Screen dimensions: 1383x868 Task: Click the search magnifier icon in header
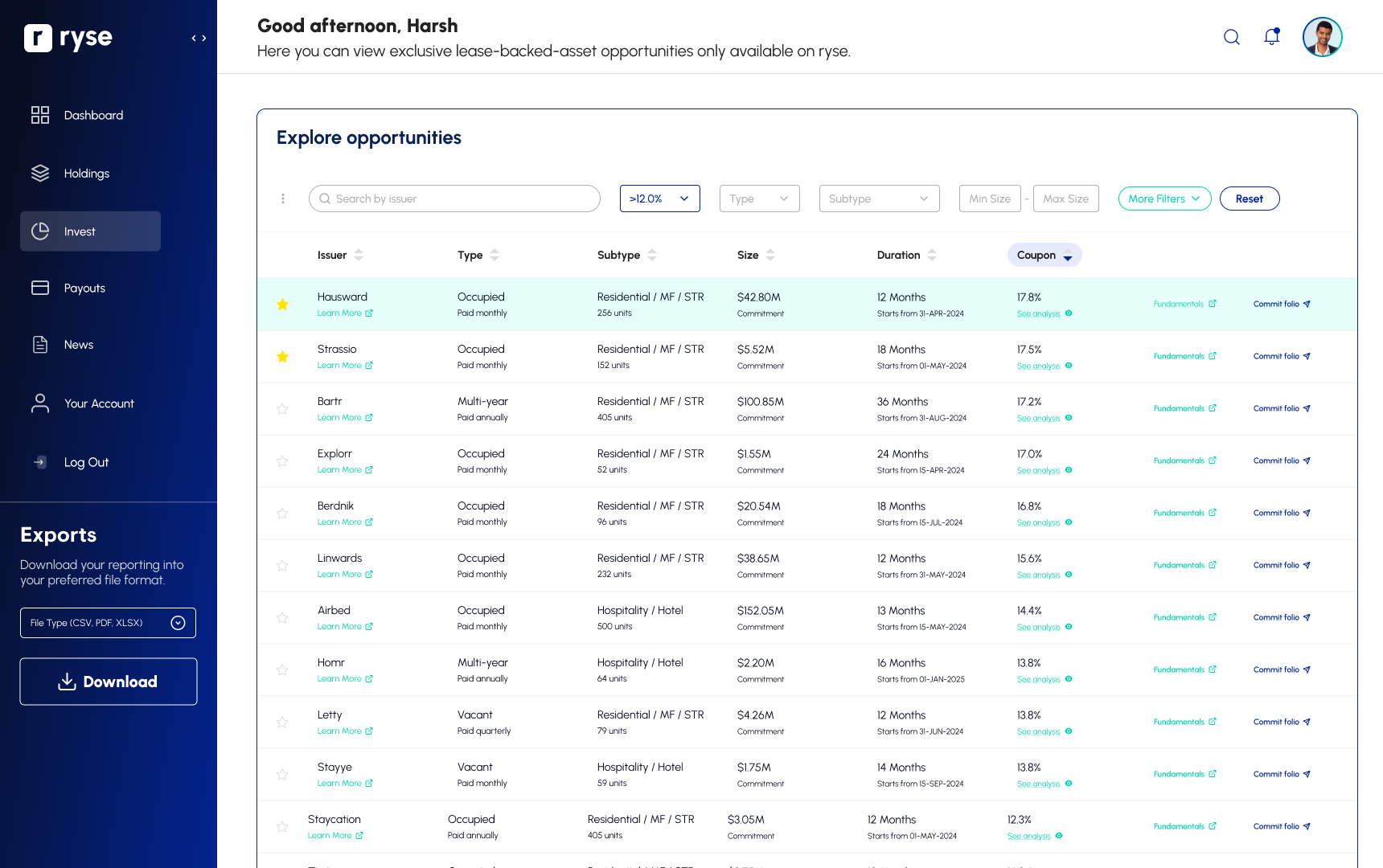pos(1231,37)
